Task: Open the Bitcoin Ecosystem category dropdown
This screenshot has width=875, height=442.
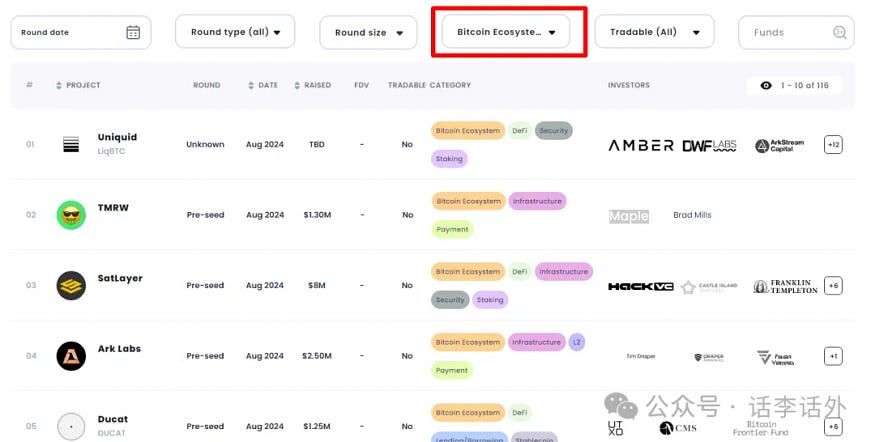Action: point(506,32)
